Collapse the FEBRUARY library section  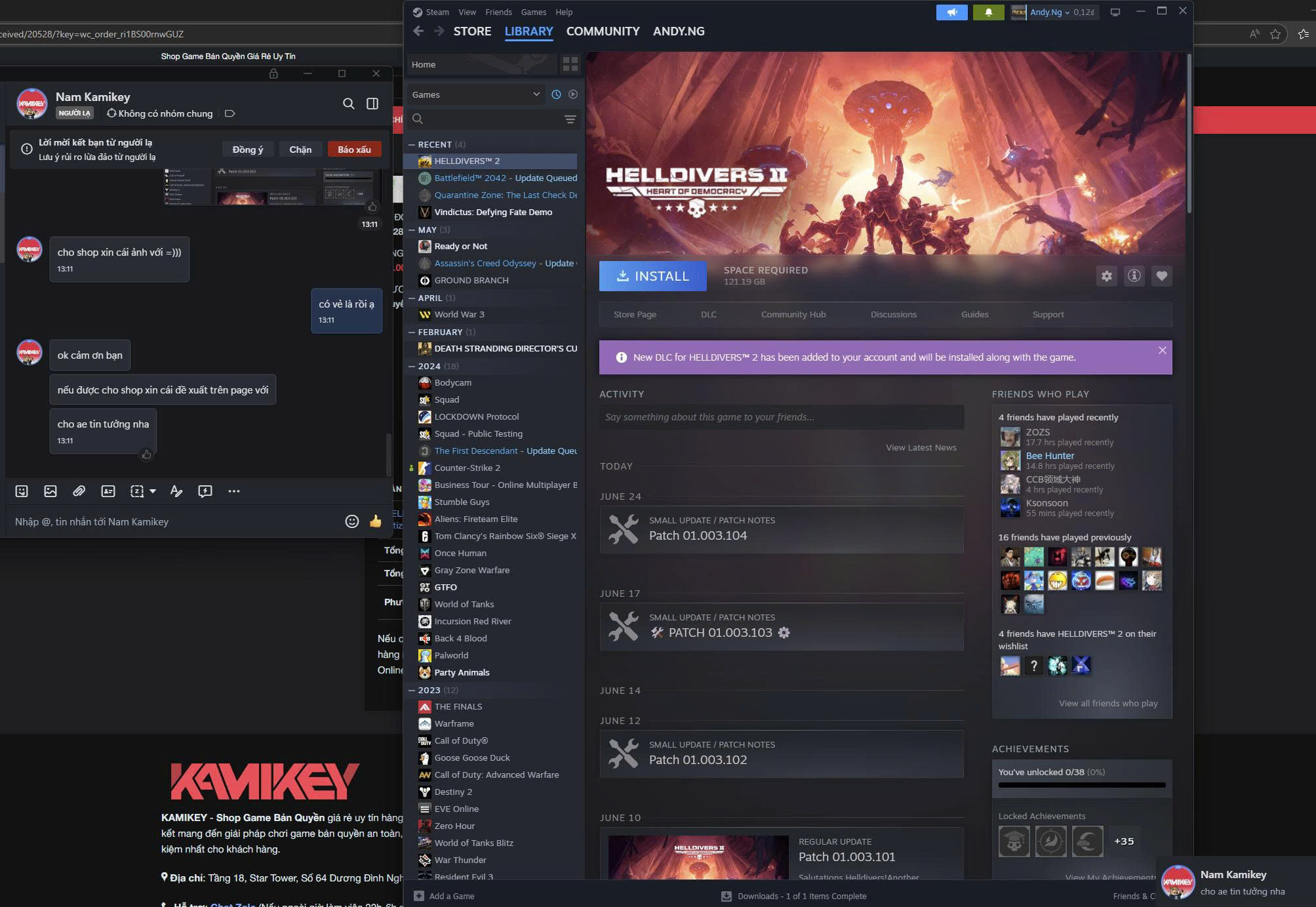pos(412,332)
